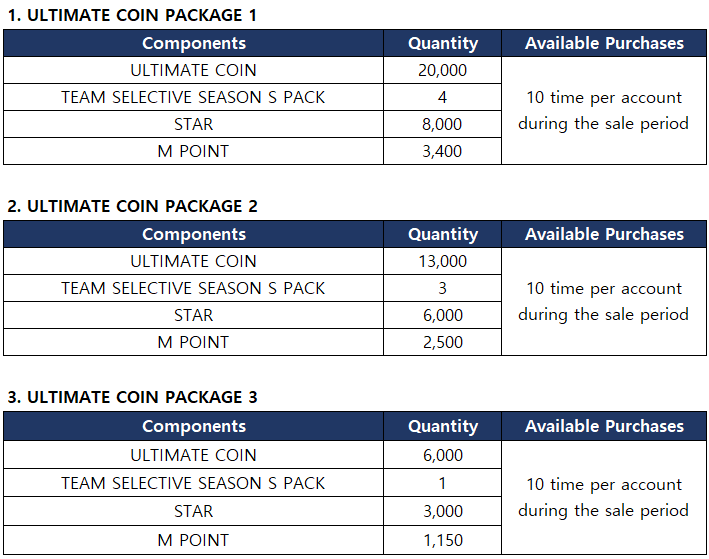Screen dimensions: 709x559
Task: Click Team Selective Season S Pack in Package 1
Action: tap(193, 97)
